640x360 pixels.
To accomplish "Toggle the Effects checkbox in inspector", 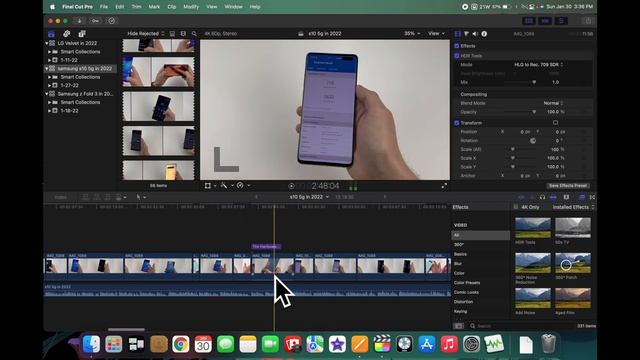I will [x=457, y=46].
